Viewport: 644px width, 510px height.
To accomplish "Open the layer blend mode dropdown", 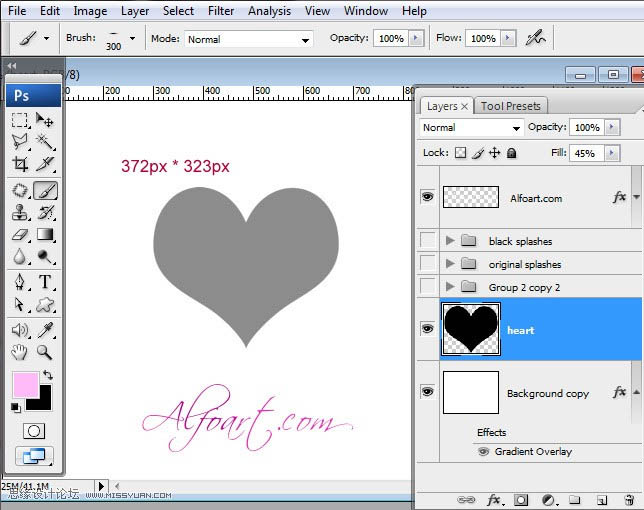I will coord(471,128).
